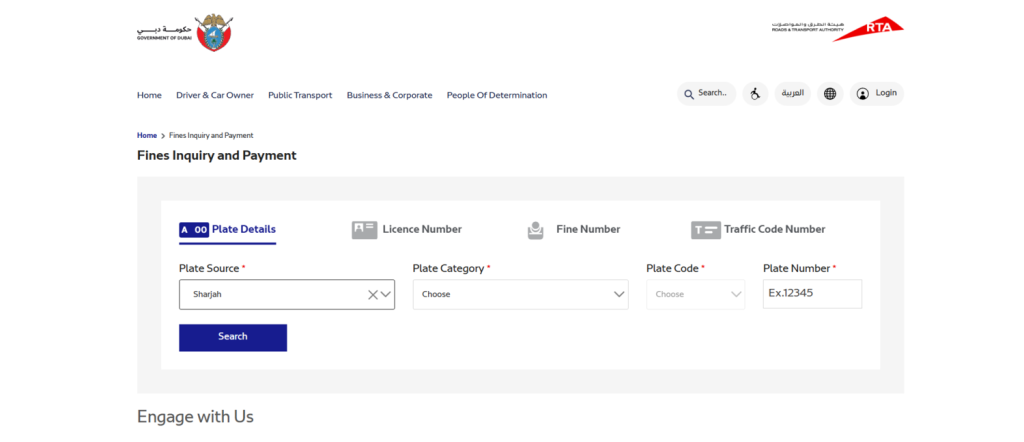The width and height of the screenshot is (1024, 442).
Task: Click the Plate Code label
Action: (x=672, y=268)
